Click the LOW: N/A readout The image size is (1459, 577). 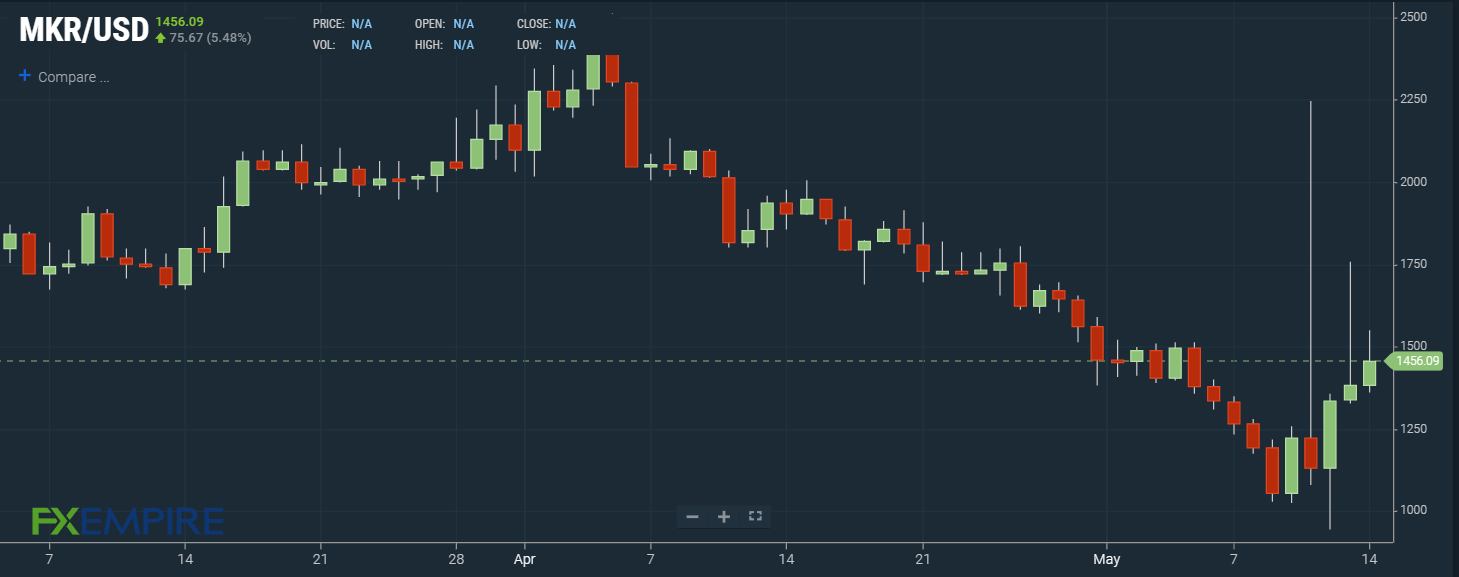click(x=546, y=45)
